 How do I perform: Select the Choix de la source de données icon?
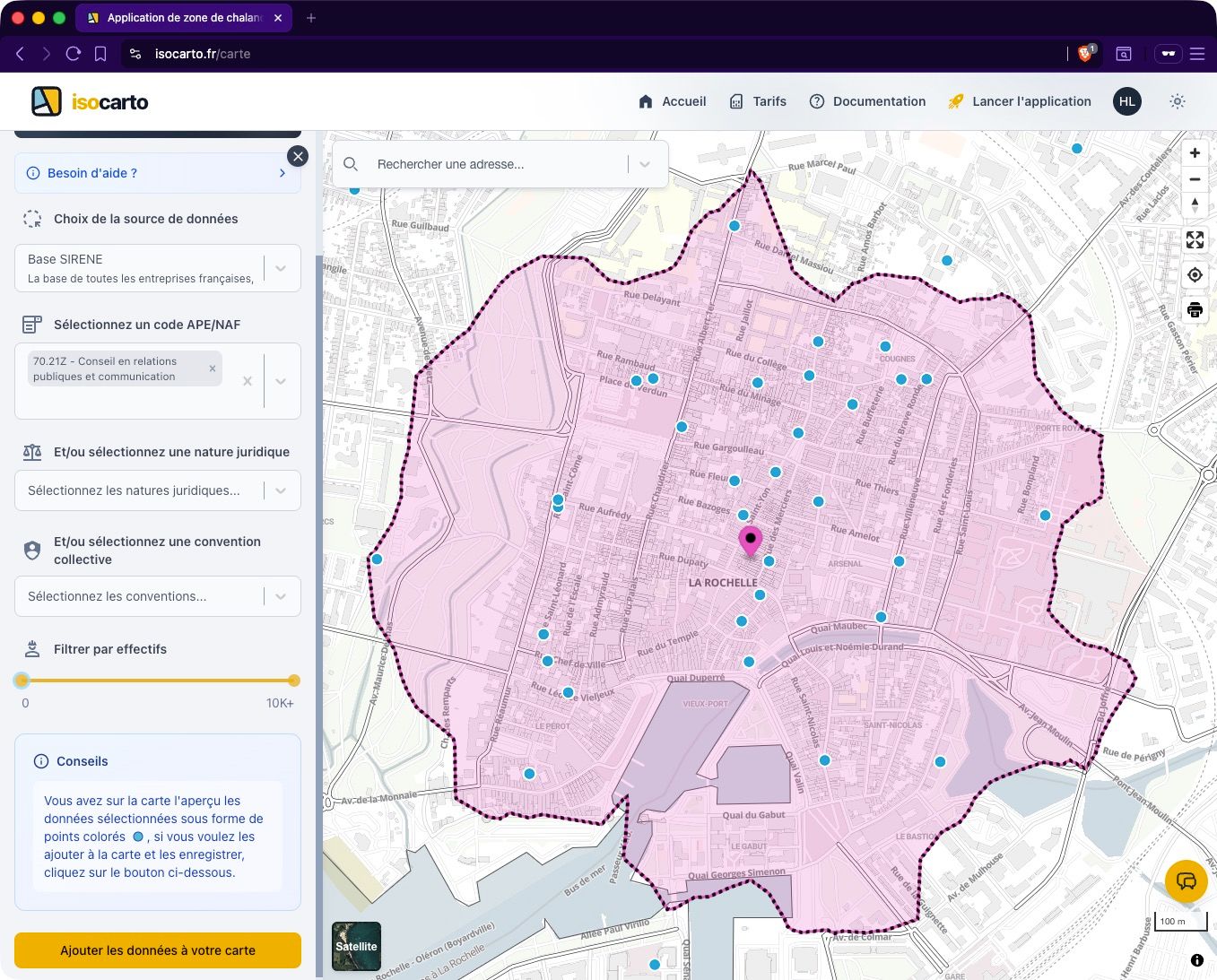tap(32, 218)
